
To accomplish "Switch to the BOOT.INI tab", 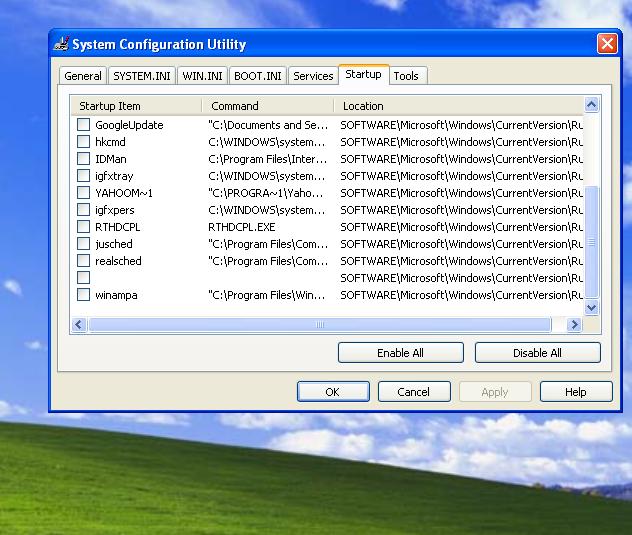I will pos(258,76).
